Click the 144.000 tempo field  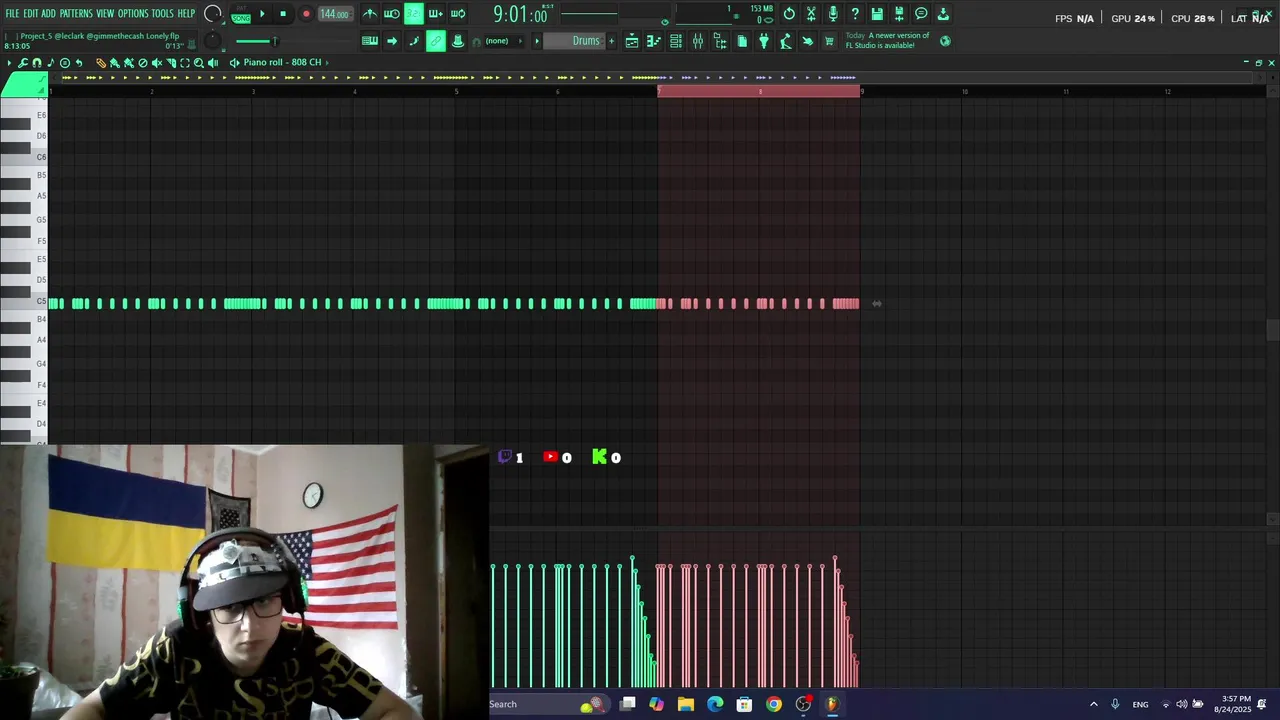334,14
